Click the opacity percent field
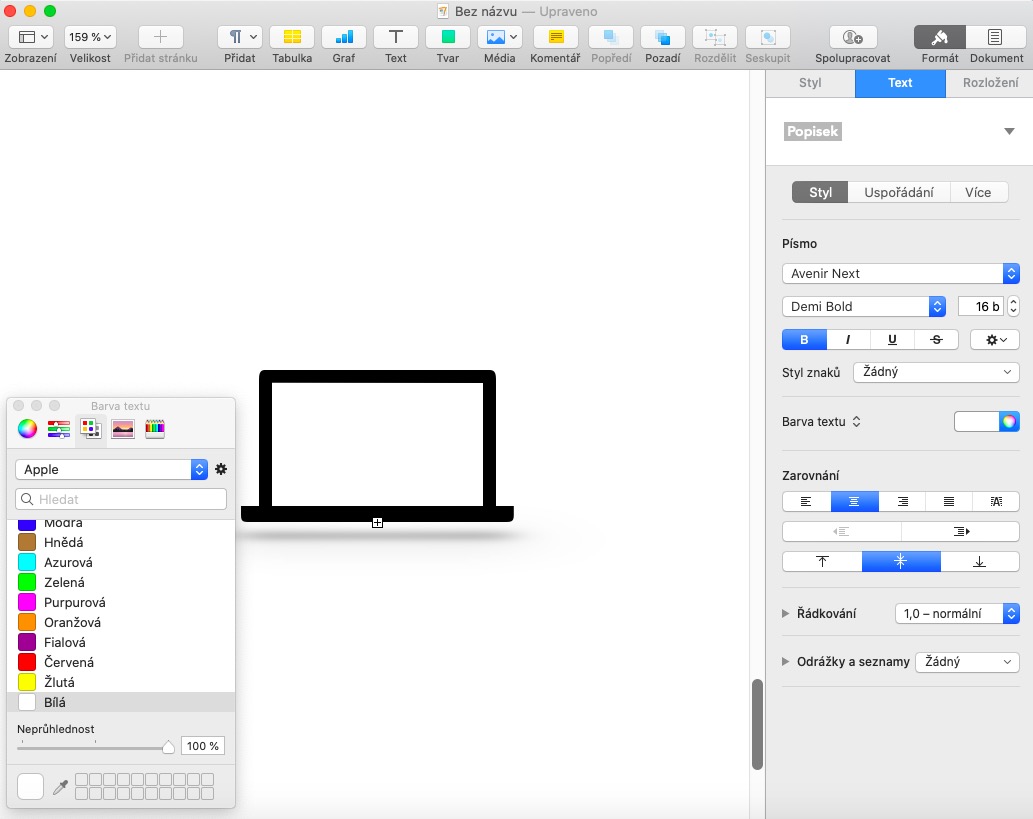The width and height of the screenshot is (1033, 819). coord(203,746)
